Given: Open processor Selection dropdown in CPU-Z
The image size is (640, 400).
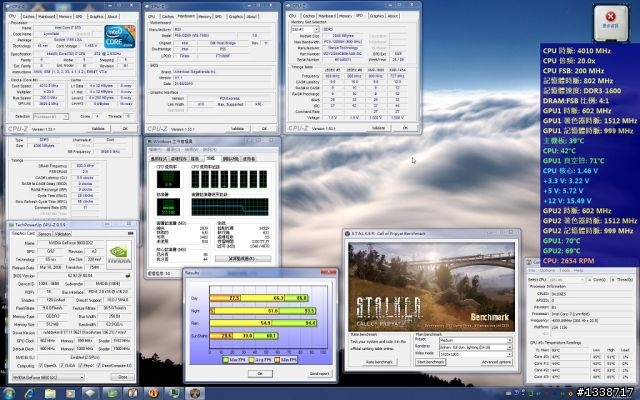Looking at the screenshot, I should click(51, 117).
